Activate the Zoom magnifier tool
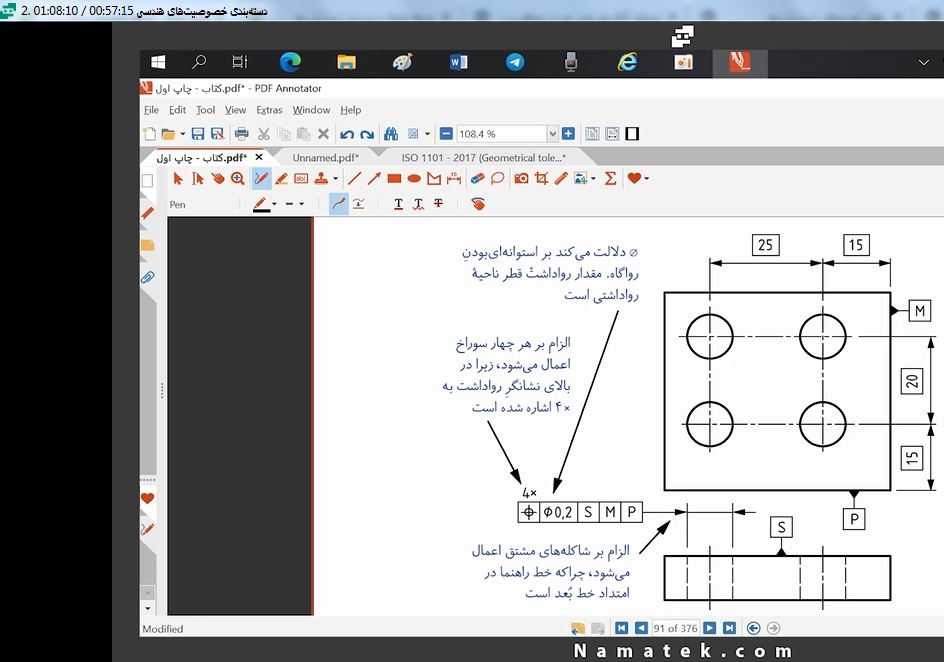The height and width of the screenshot is (662, 944). (x=238, y=178)
